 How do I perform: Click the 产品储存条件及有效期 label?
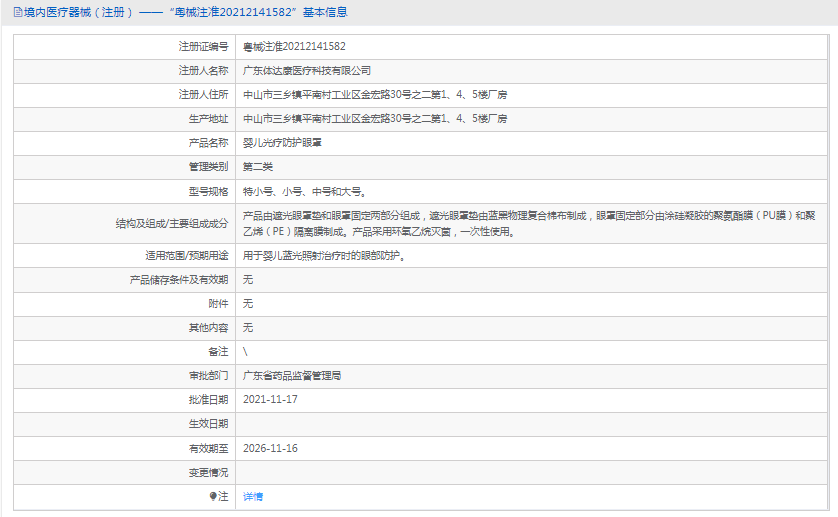click(x=179, y=279)
